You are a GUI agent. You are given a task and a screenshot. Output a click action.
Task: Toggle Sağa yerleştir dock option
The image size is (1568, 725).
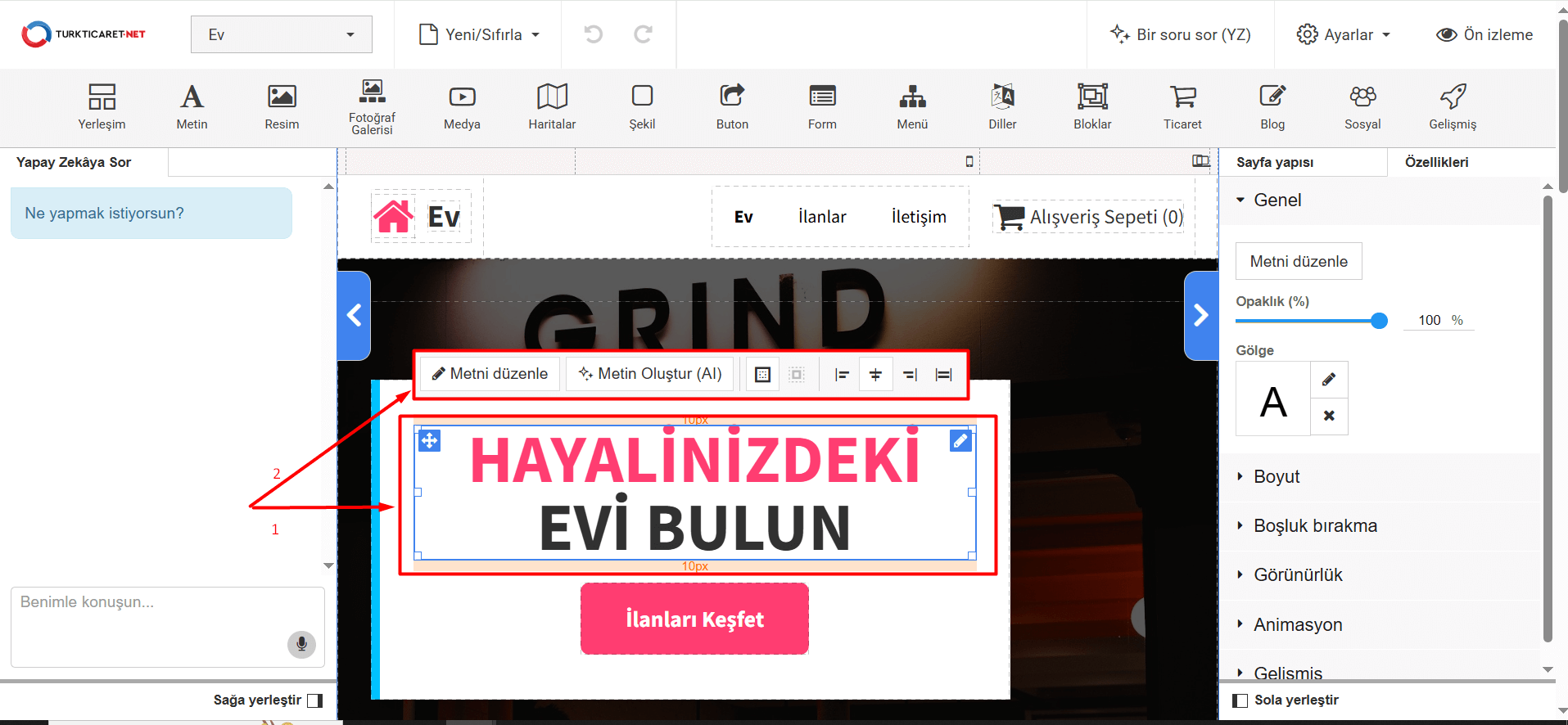pyautogui.click(x=314, y=700)
